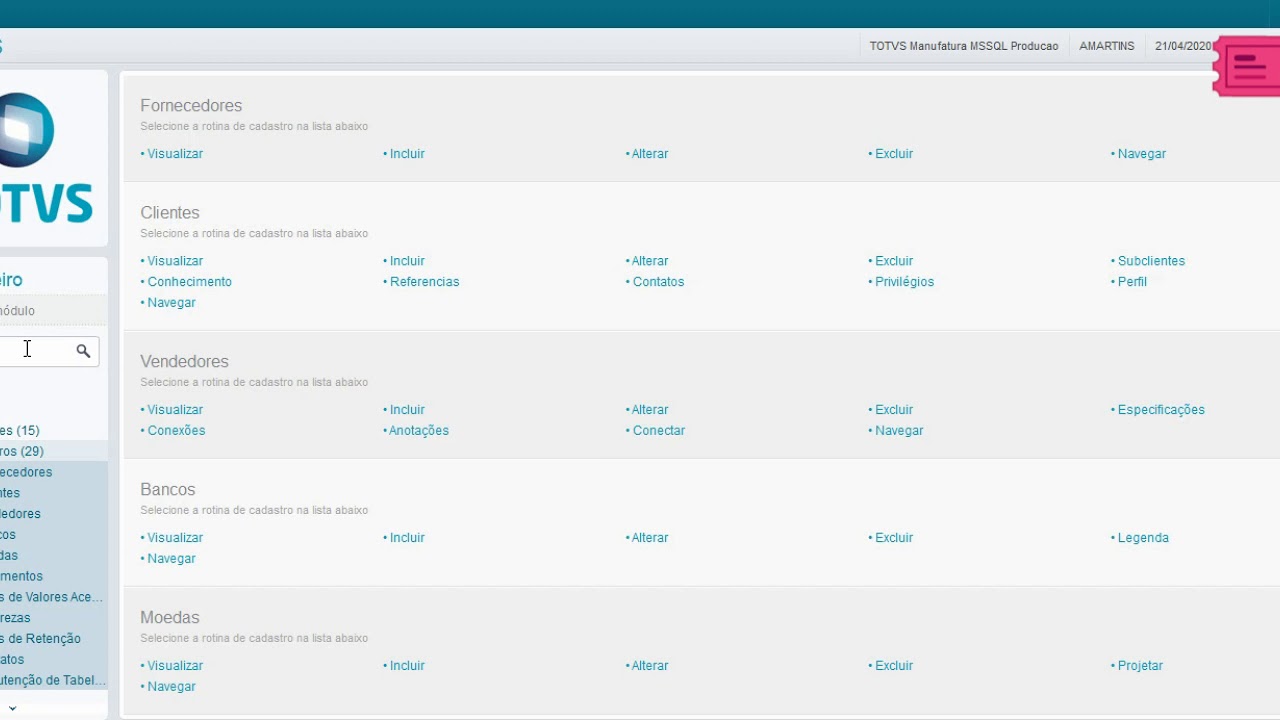Open Legenda link under Bancos

pos(1143,538)
